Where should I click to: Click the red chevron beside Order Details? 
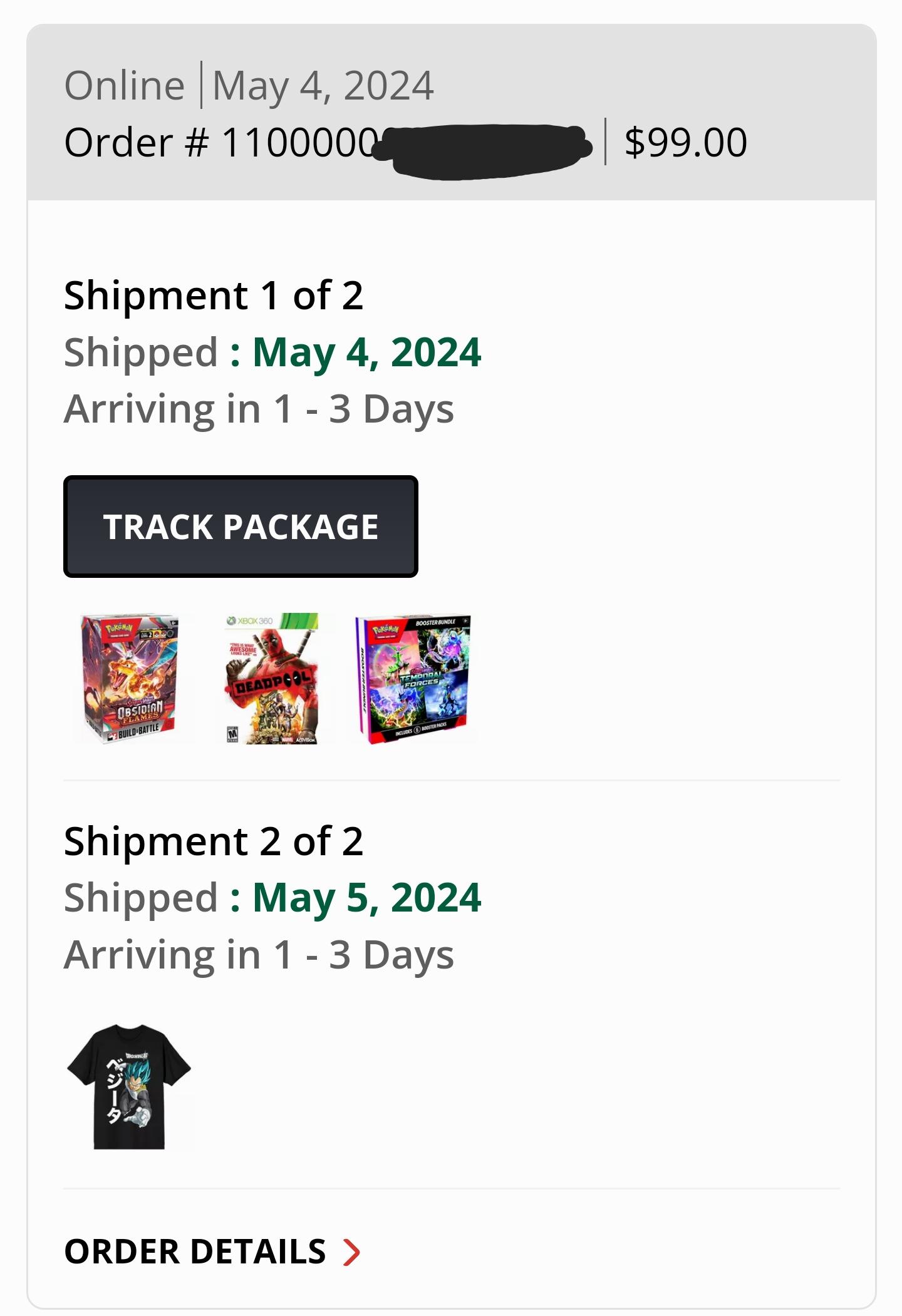pyautogui.click(x=352, y=1252)
